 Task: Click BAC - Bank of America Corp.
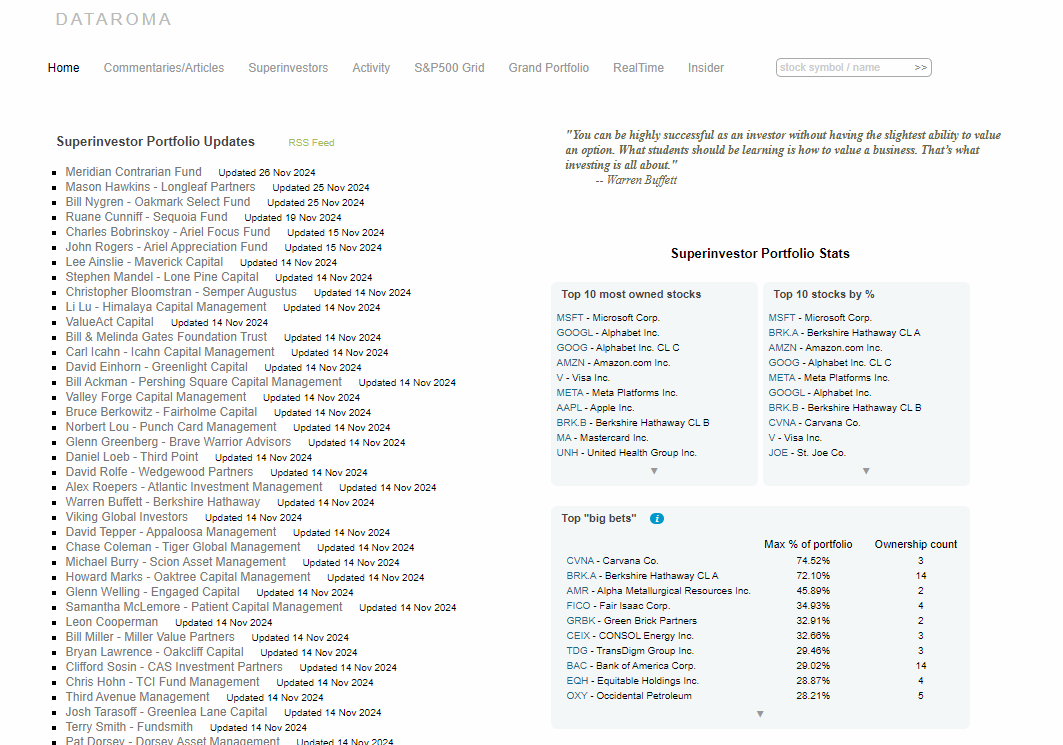630,666
